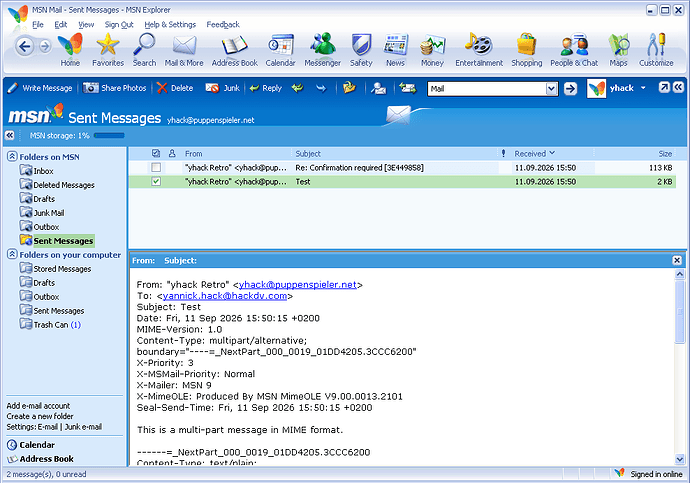Click Create a new folder link

click(40, 416)
